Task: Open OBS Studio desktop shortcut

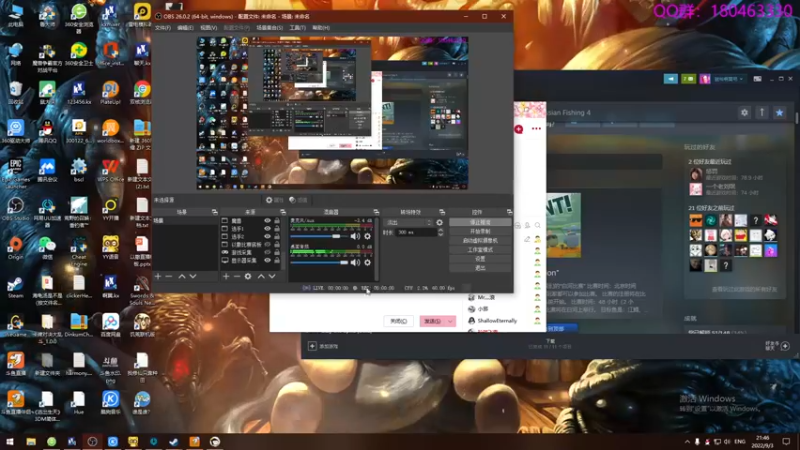Action: tap(15, 209)
